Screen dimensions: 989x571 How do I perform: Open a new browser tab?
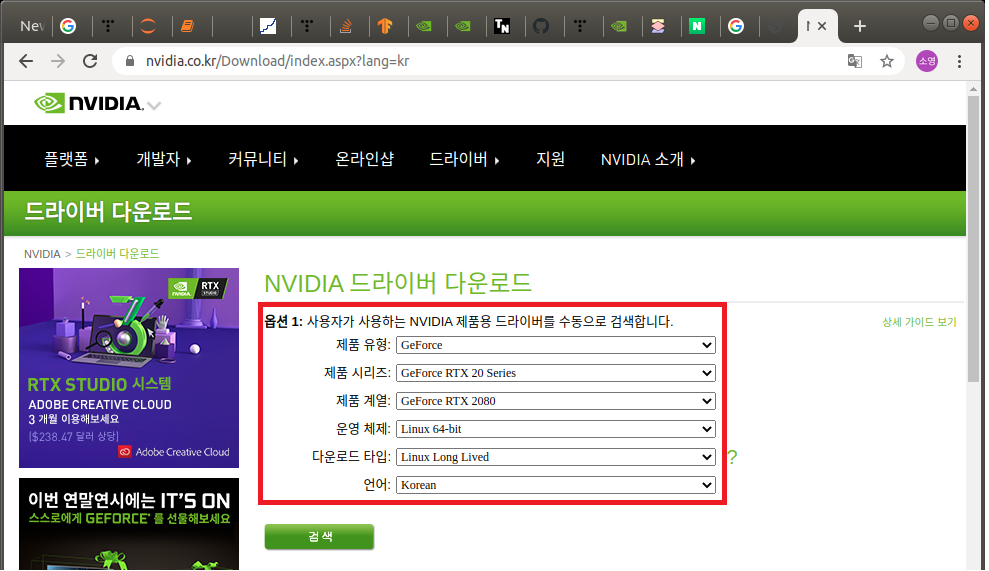coord(860,26)
